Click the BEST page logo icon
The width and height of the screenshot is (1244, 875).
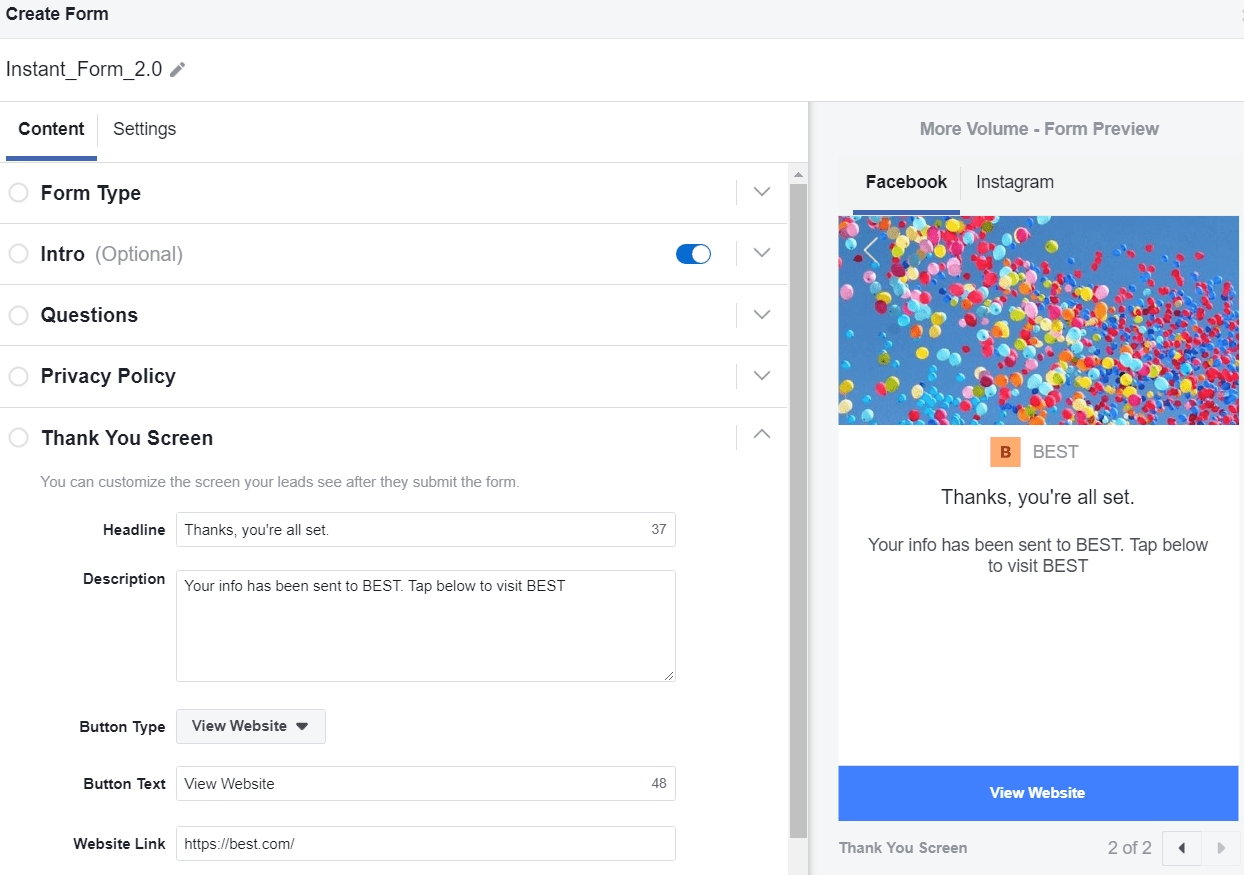pos(1005,452)
